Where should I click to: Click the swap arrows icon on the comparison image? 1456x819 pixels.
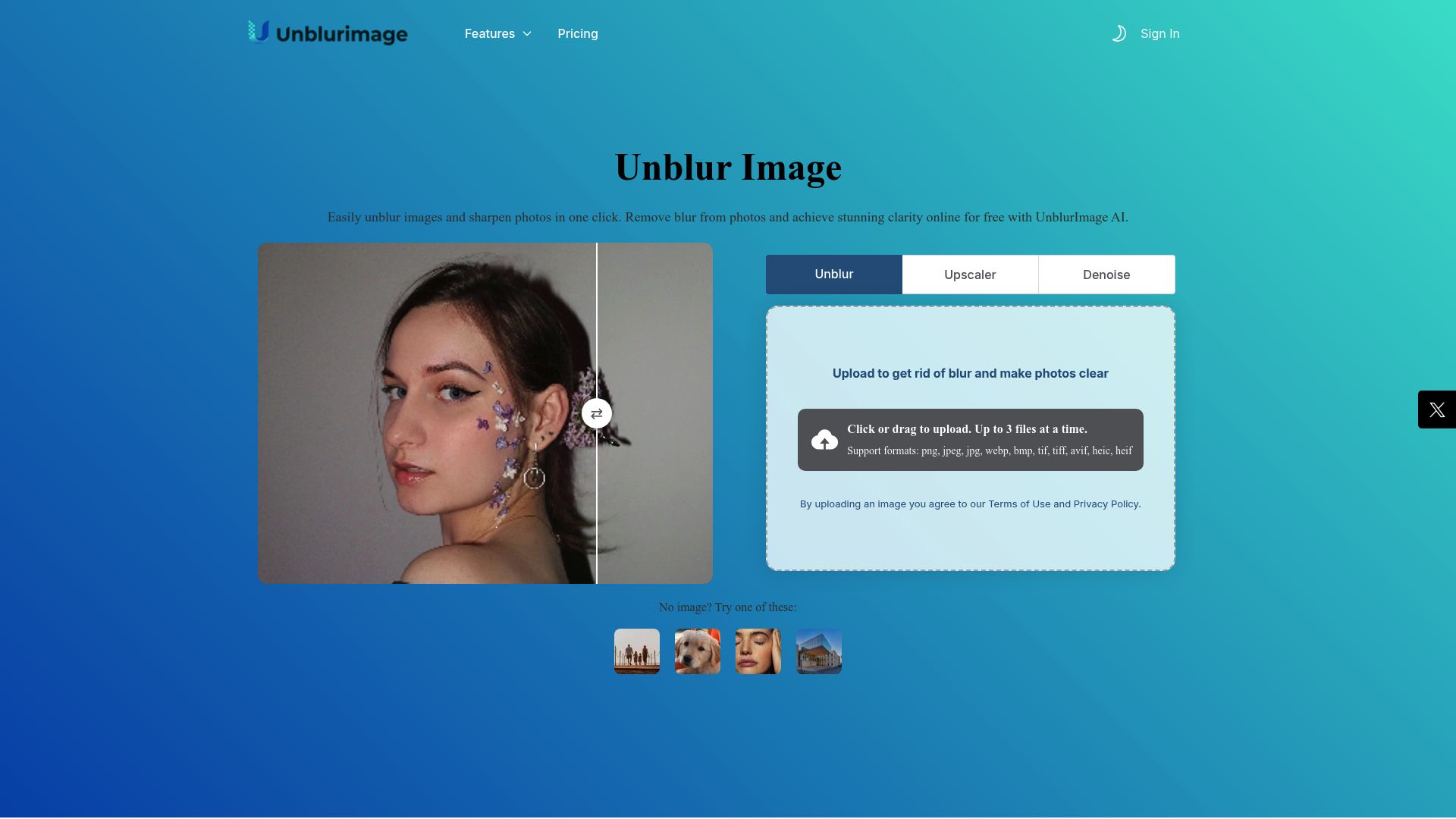click(x=597, y=413)
